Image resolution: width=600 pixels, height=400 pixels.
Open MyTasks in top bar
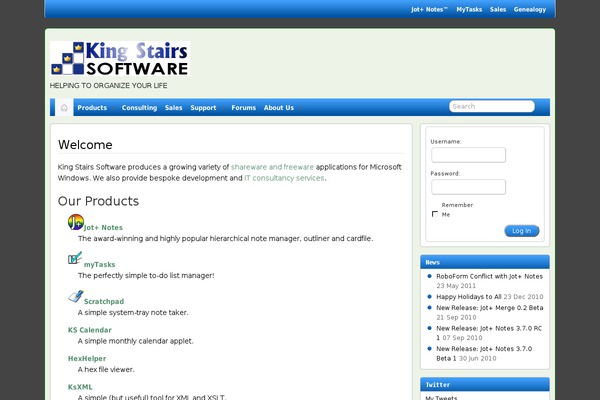coord(469,9)
